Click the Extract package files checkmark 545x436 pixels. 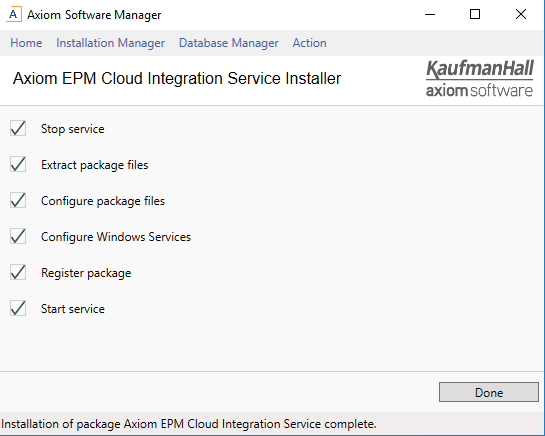pyautogui.click(x=18, y=164)
